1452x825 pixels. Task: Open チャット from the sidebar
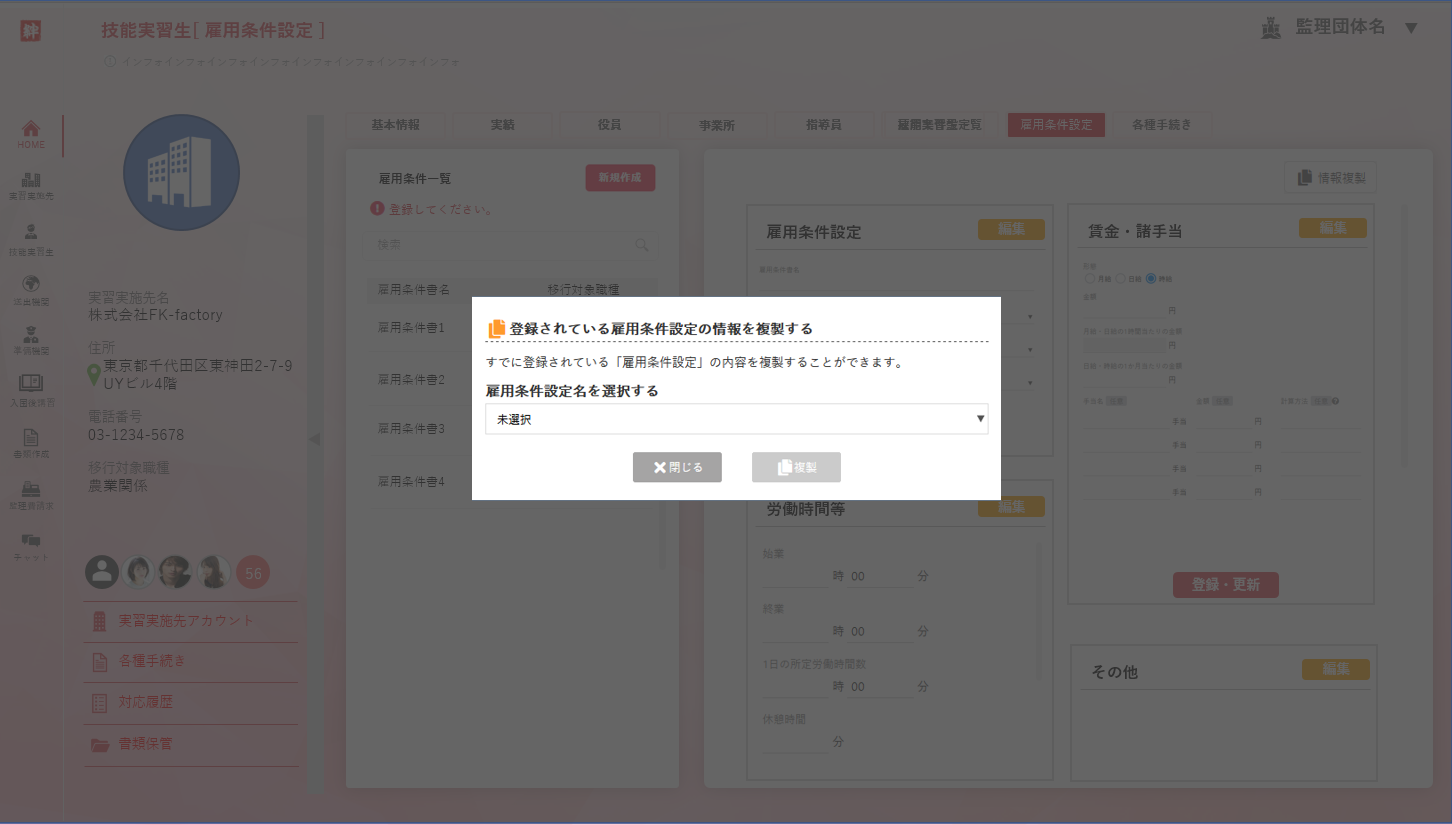coord(30,545)
